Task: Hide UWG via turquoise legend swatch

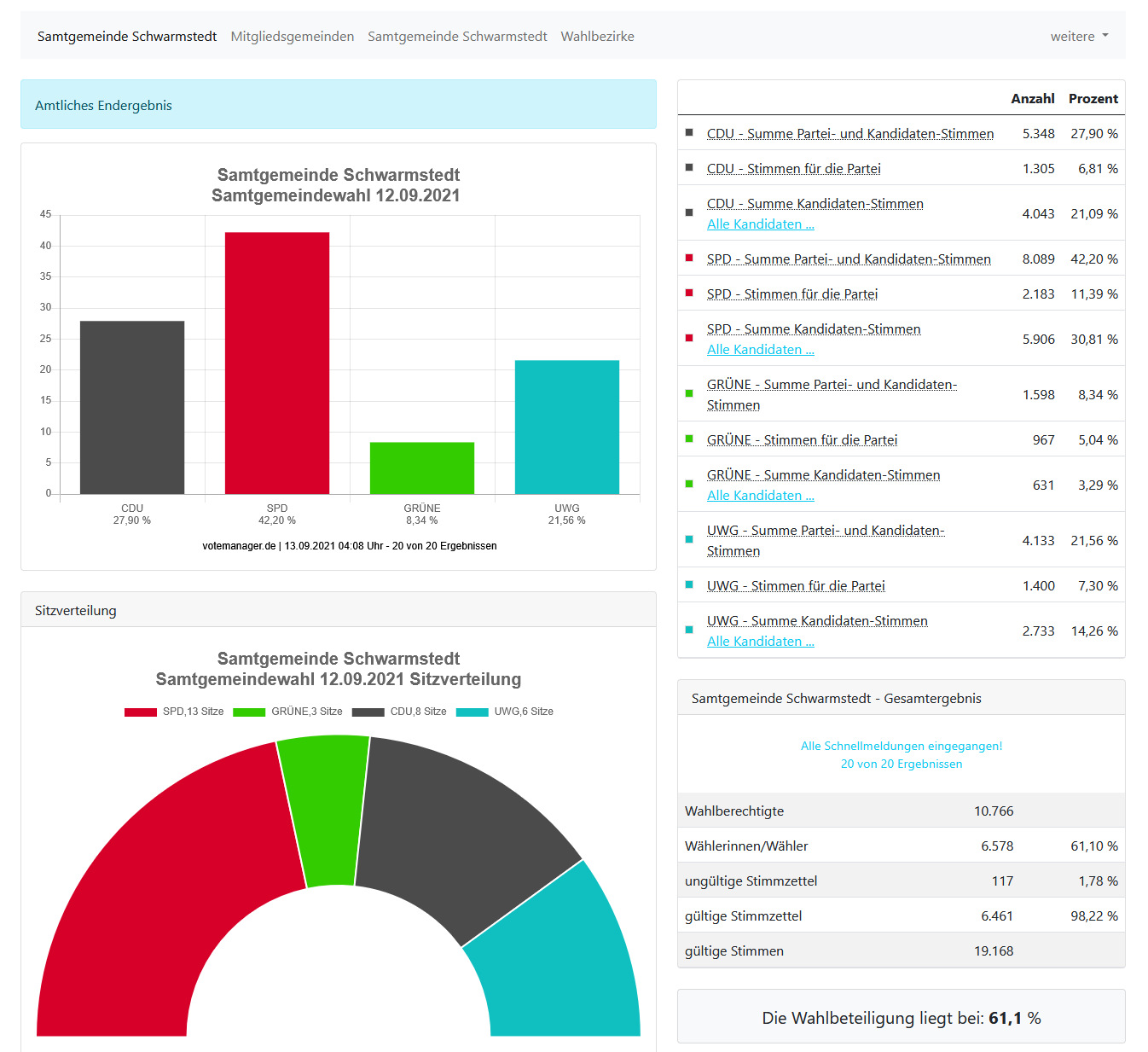Action: (473, 712)
